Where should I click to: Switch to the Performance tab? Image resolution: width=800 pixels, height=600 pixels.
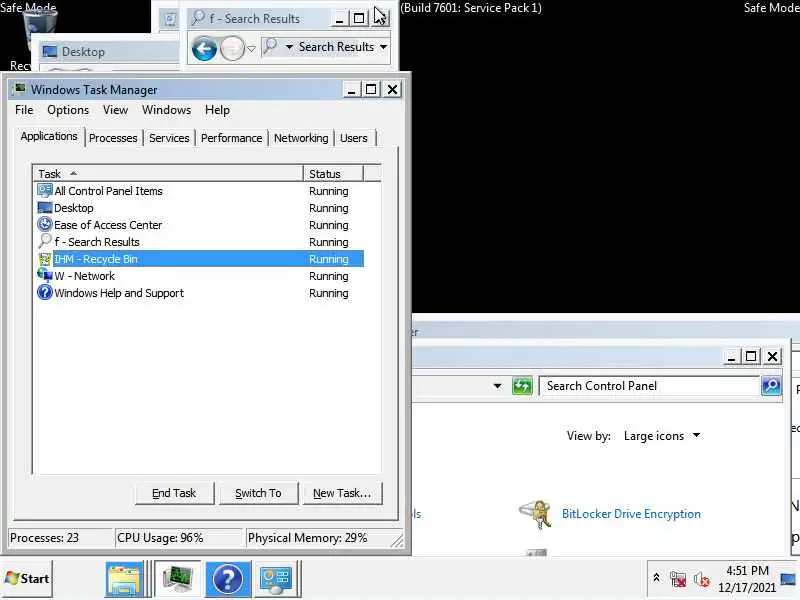231,138
